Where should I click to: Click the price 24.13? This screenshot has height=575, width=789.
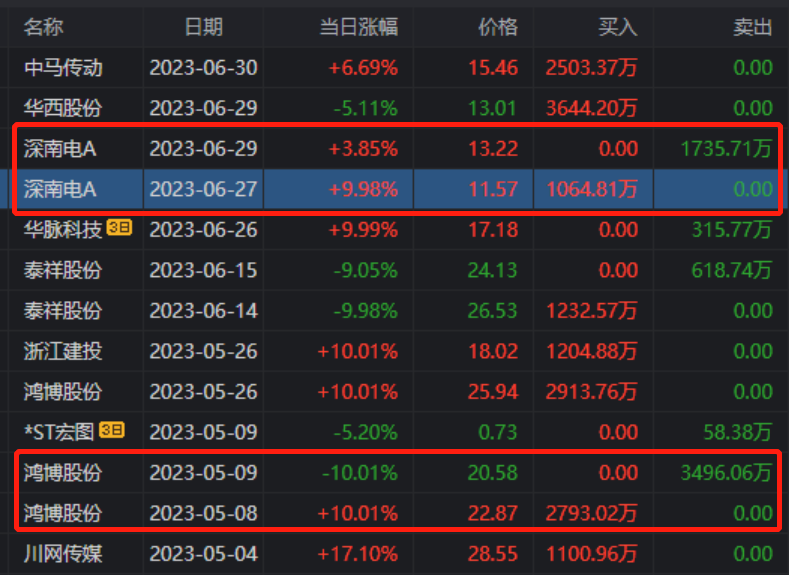tap(493, 270)
